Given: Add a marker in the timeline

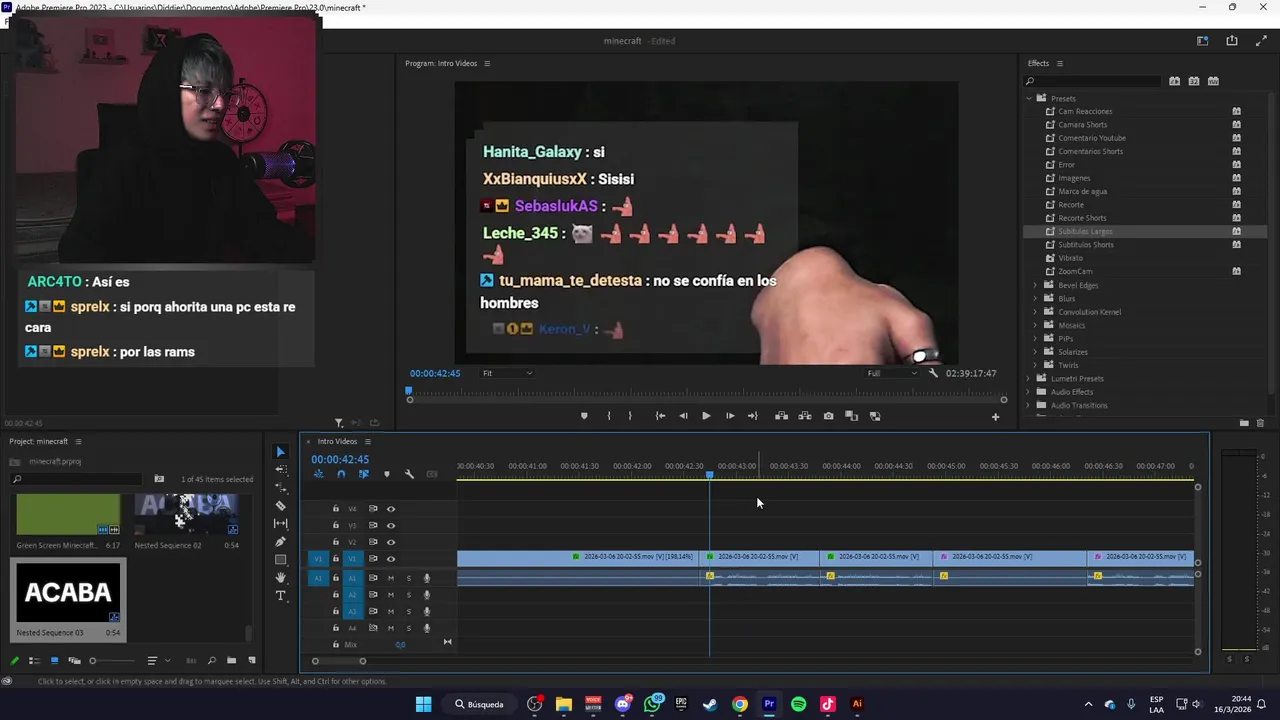Looking at the screenshot, I should click(387, 474).
